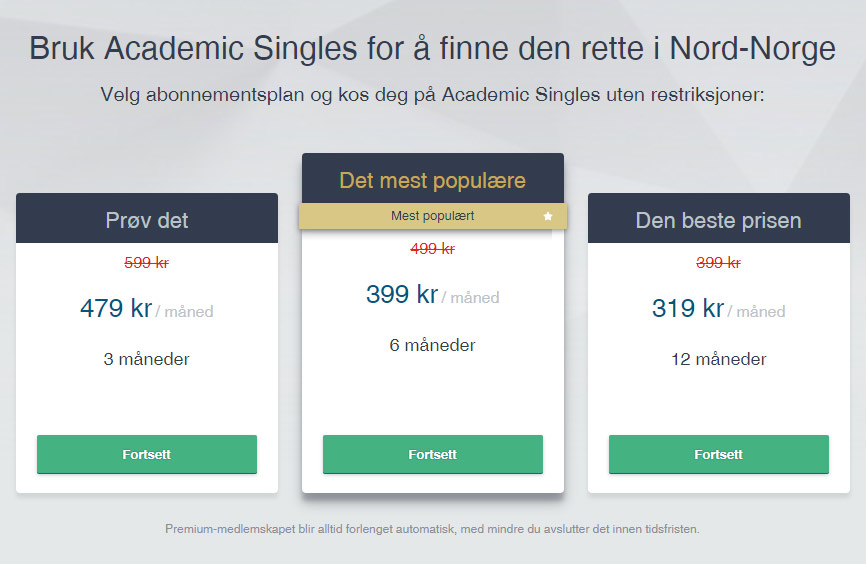The width and height of the screenshot is (866, 564).
Task: Select the Prøv det plan header
Action: 147,218
